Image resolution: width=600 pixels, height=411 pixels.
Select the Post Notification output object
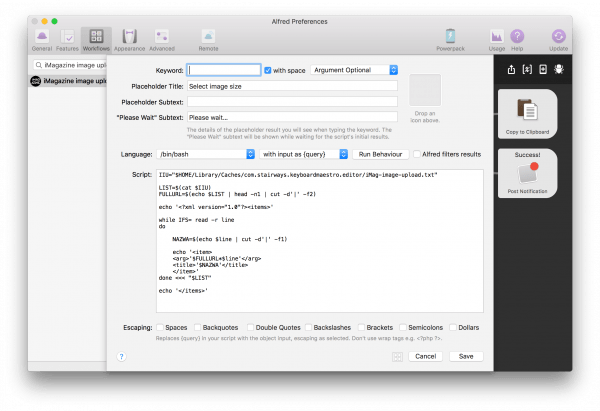527,173
